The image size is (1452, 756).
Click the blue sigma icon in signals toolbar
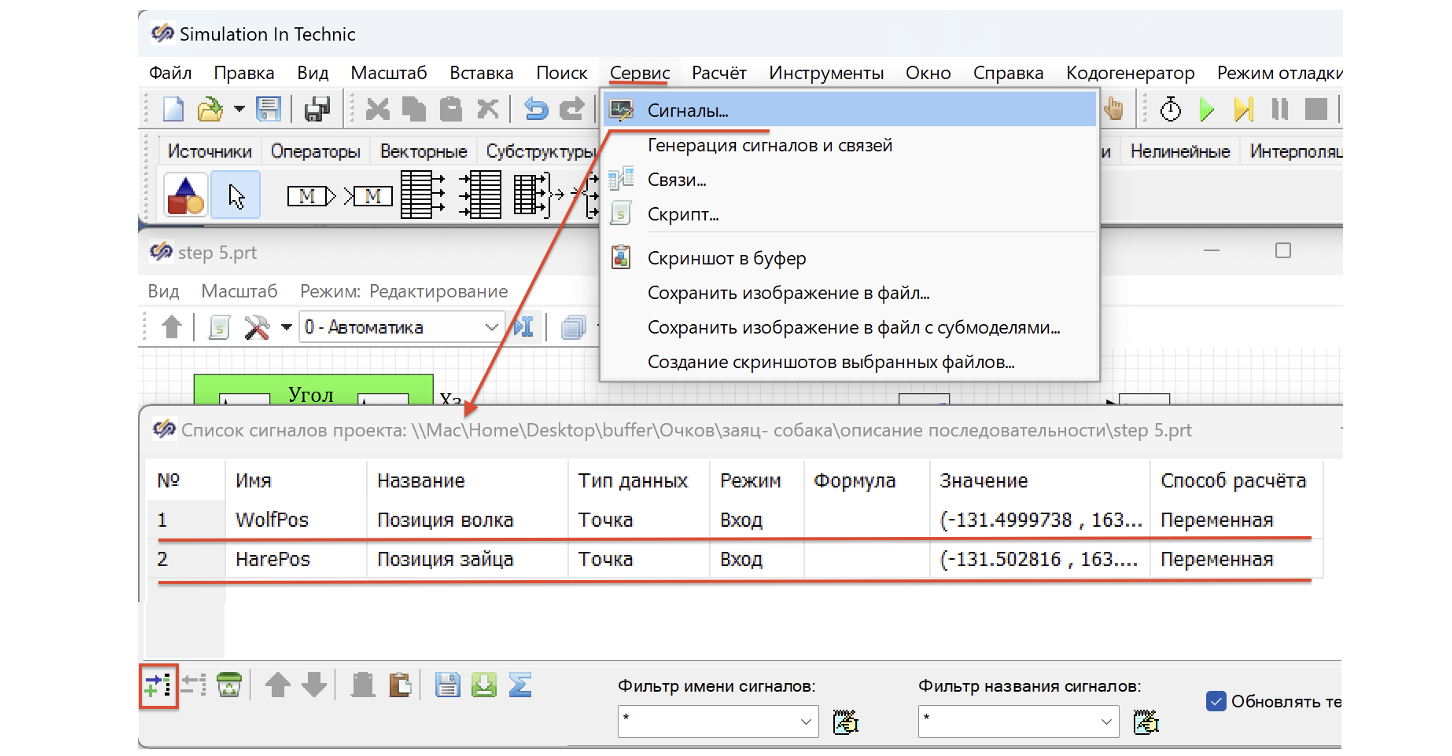[519, 684]
